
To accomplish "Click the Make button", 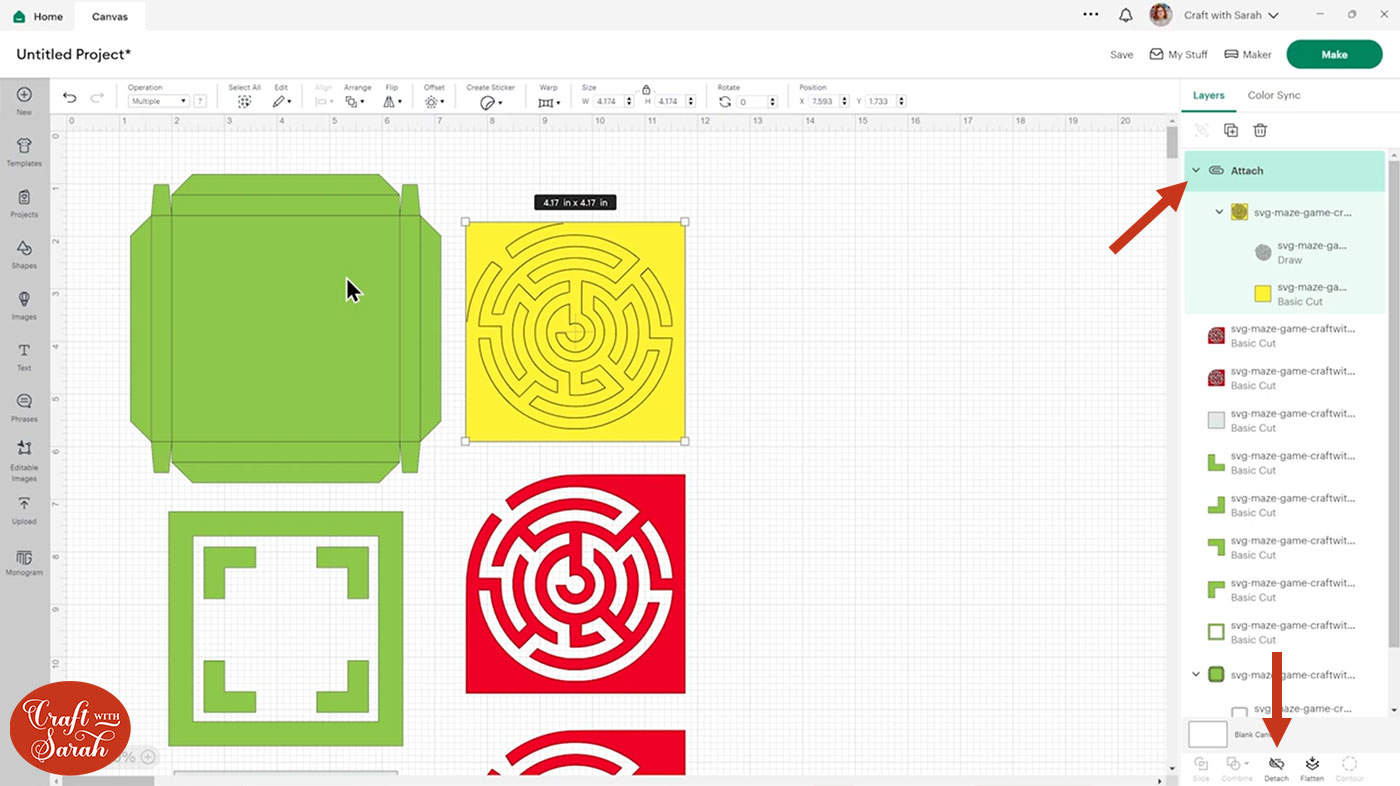I will [1334, 54].
